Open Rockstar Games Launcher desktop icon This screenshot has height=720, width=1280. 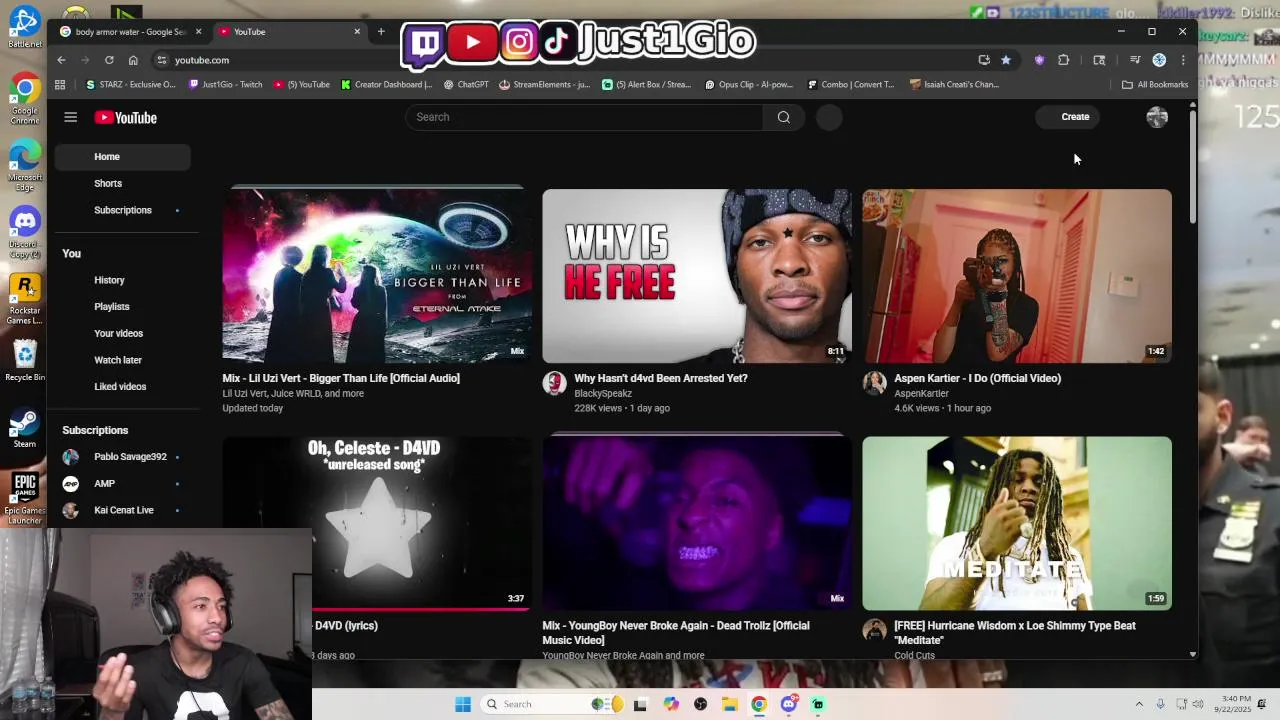tap(25, 300)
